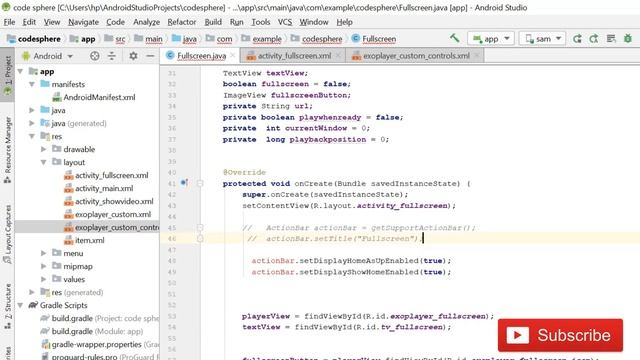Open the Resource Manager side tab

point(7,150)
